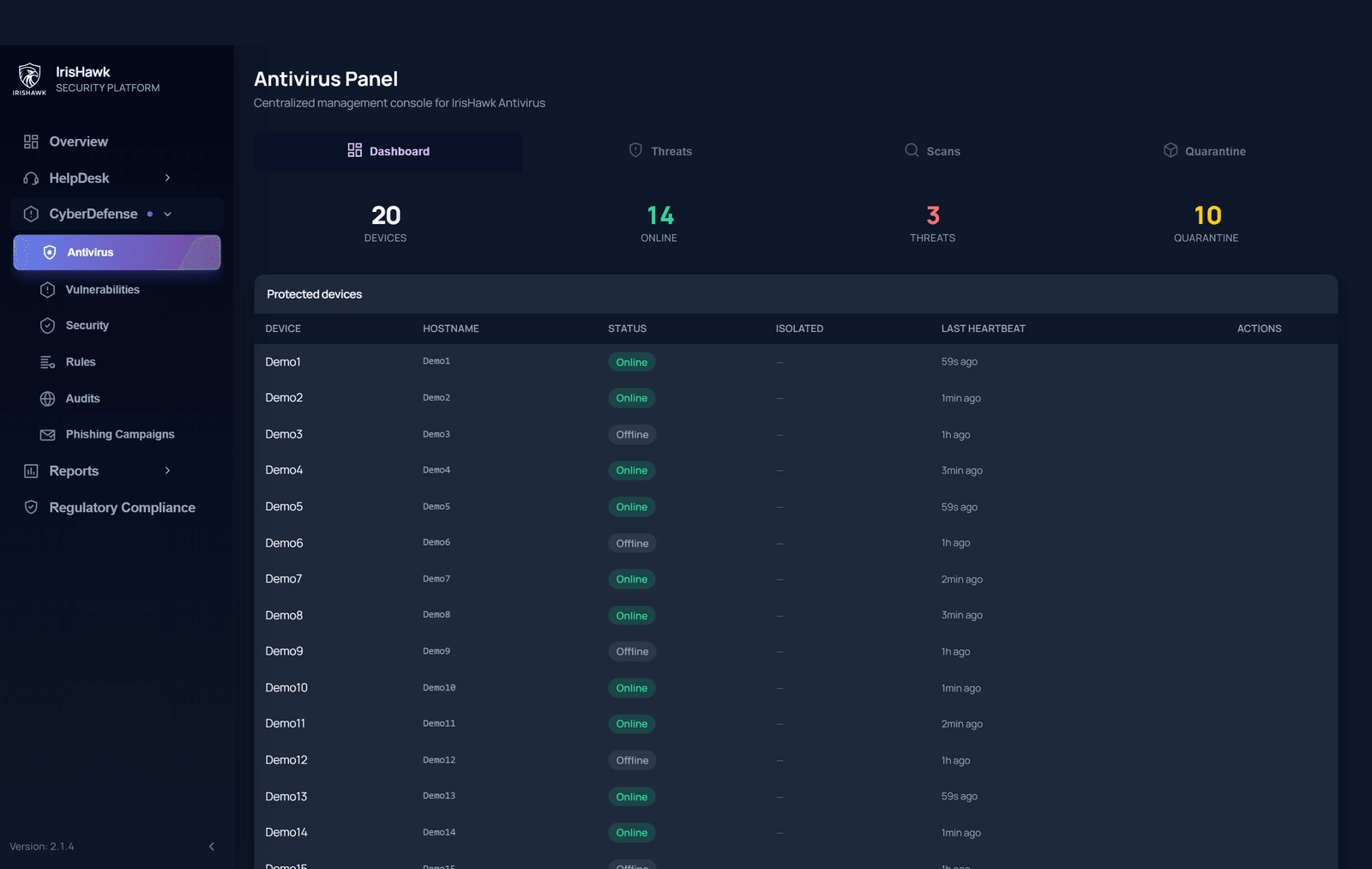Click the Threats tab shield icon
1372x869 pixels.
635,150
